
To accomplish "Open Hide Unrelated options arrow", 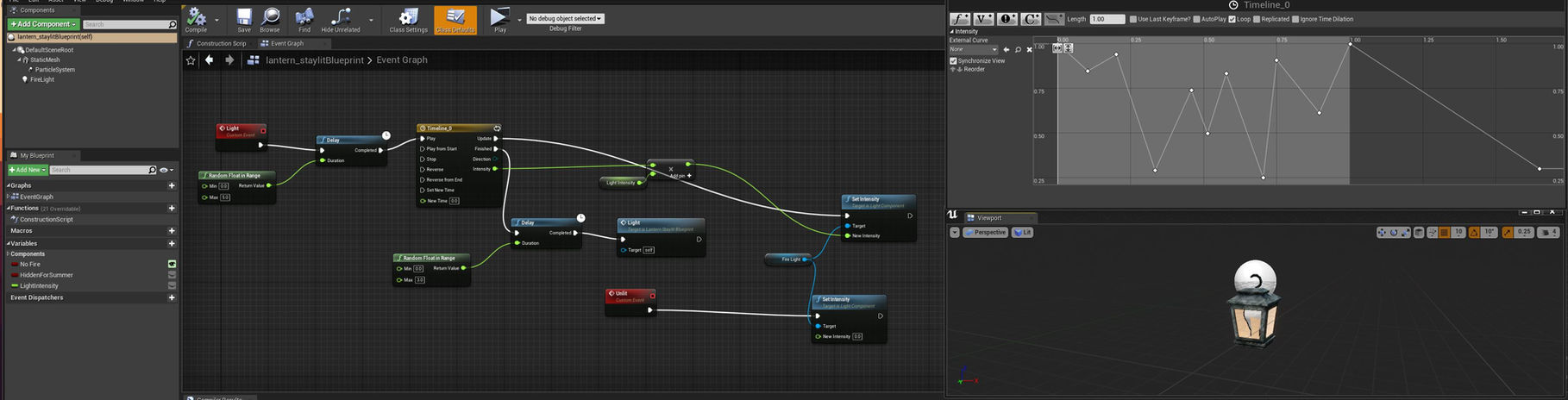I will pyautogui.click(x=371, y=20).
